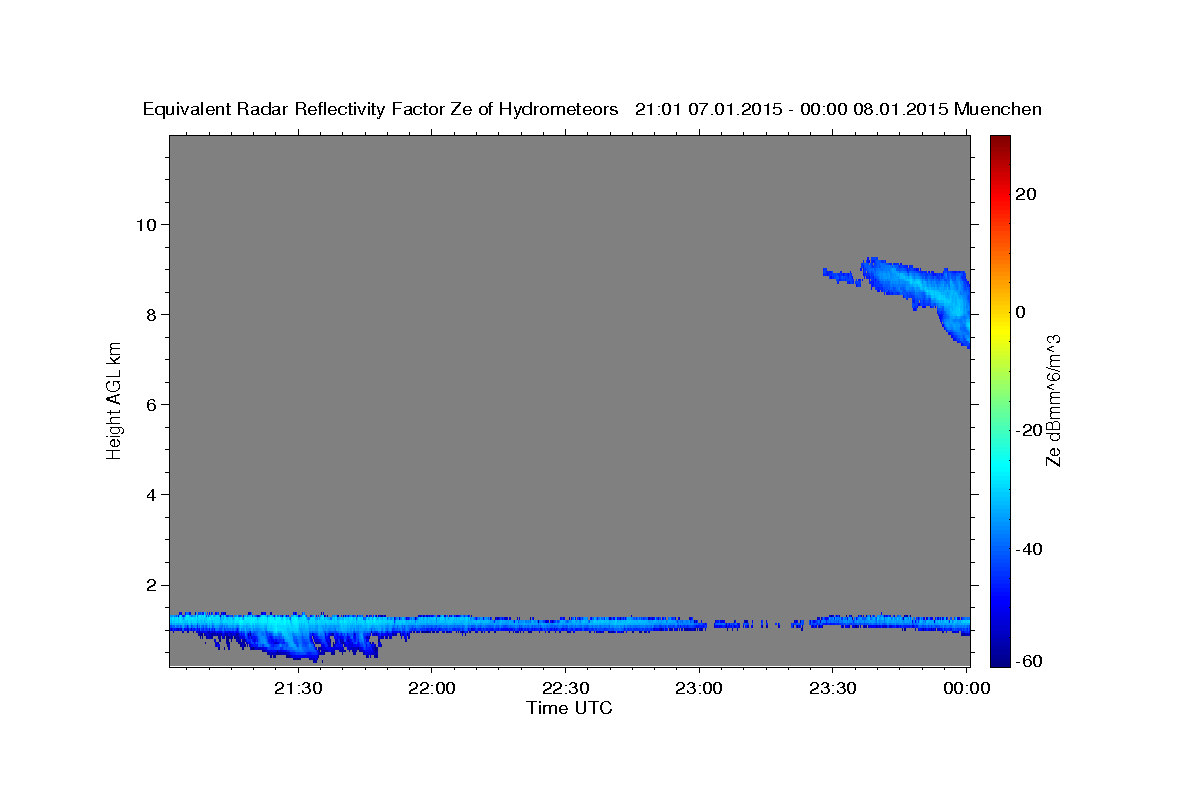Click the "Time UTC" axis label
The height and width of the screenshot is (800, 1200).
[569, 708]
